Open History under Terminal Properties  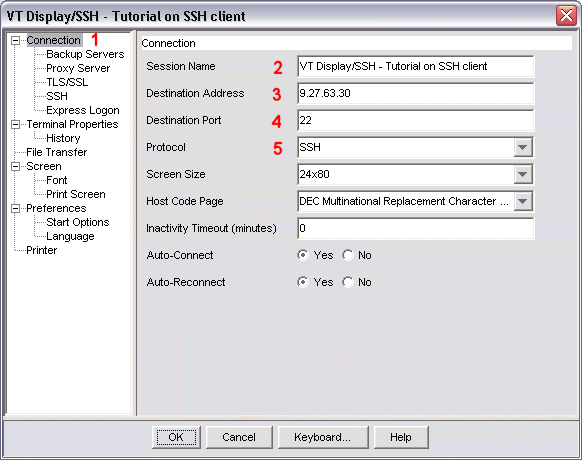tap(63, 138)
